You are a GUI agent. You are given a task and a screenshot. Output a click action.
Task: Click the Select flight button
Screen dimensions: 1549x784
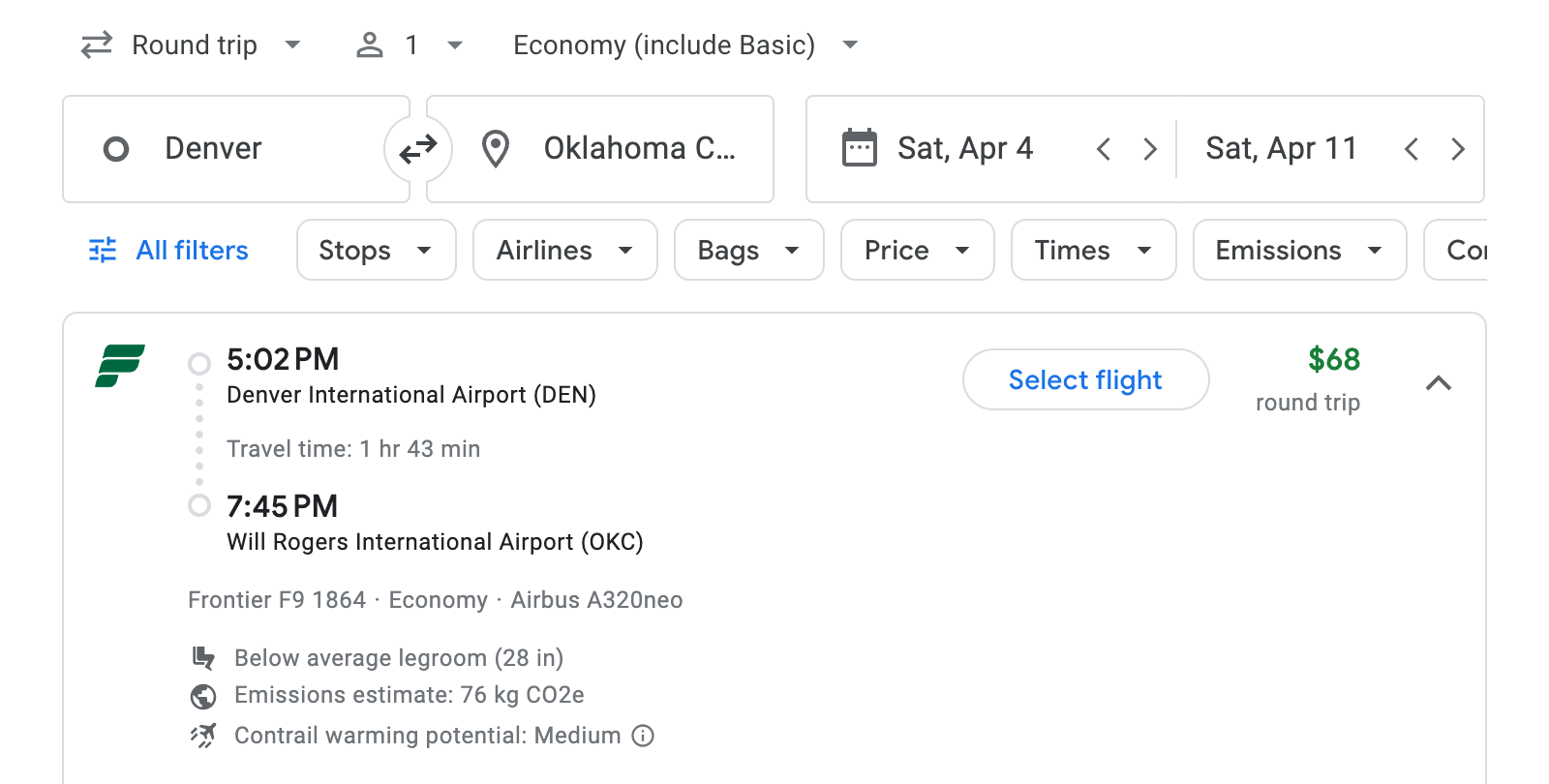tap(1085, 379)
